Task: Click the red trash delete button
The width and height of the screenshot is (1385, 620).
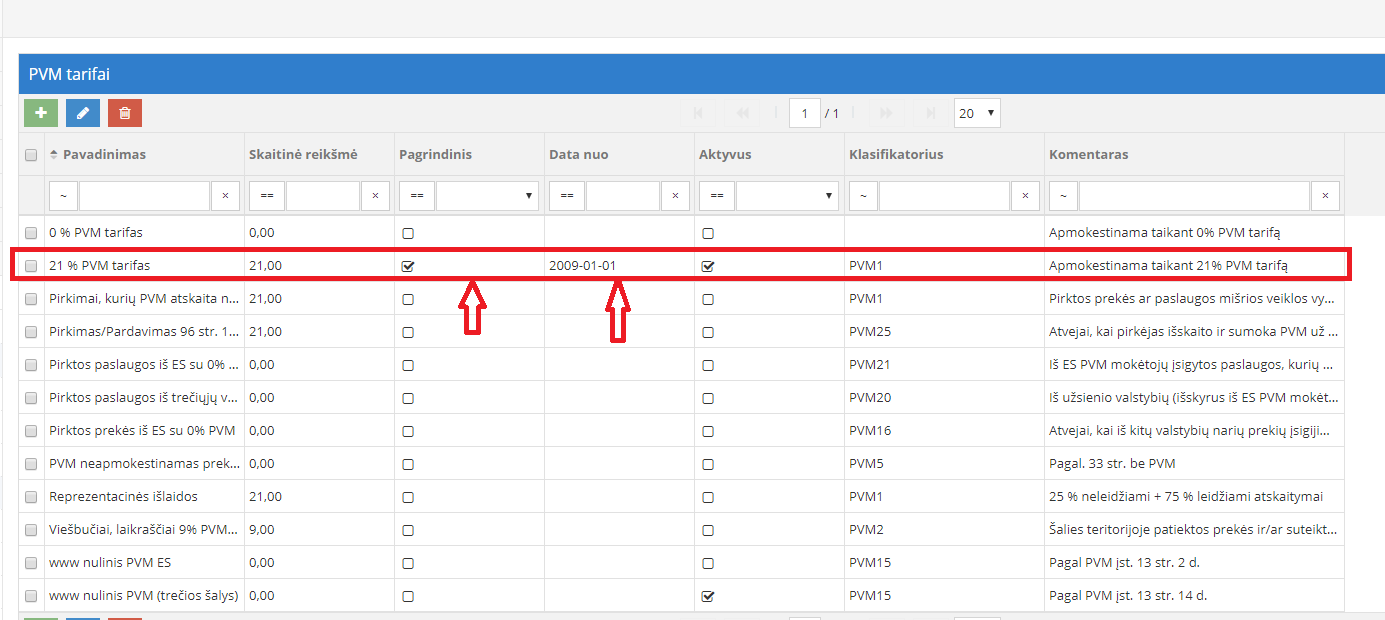Action: (125, 113)
